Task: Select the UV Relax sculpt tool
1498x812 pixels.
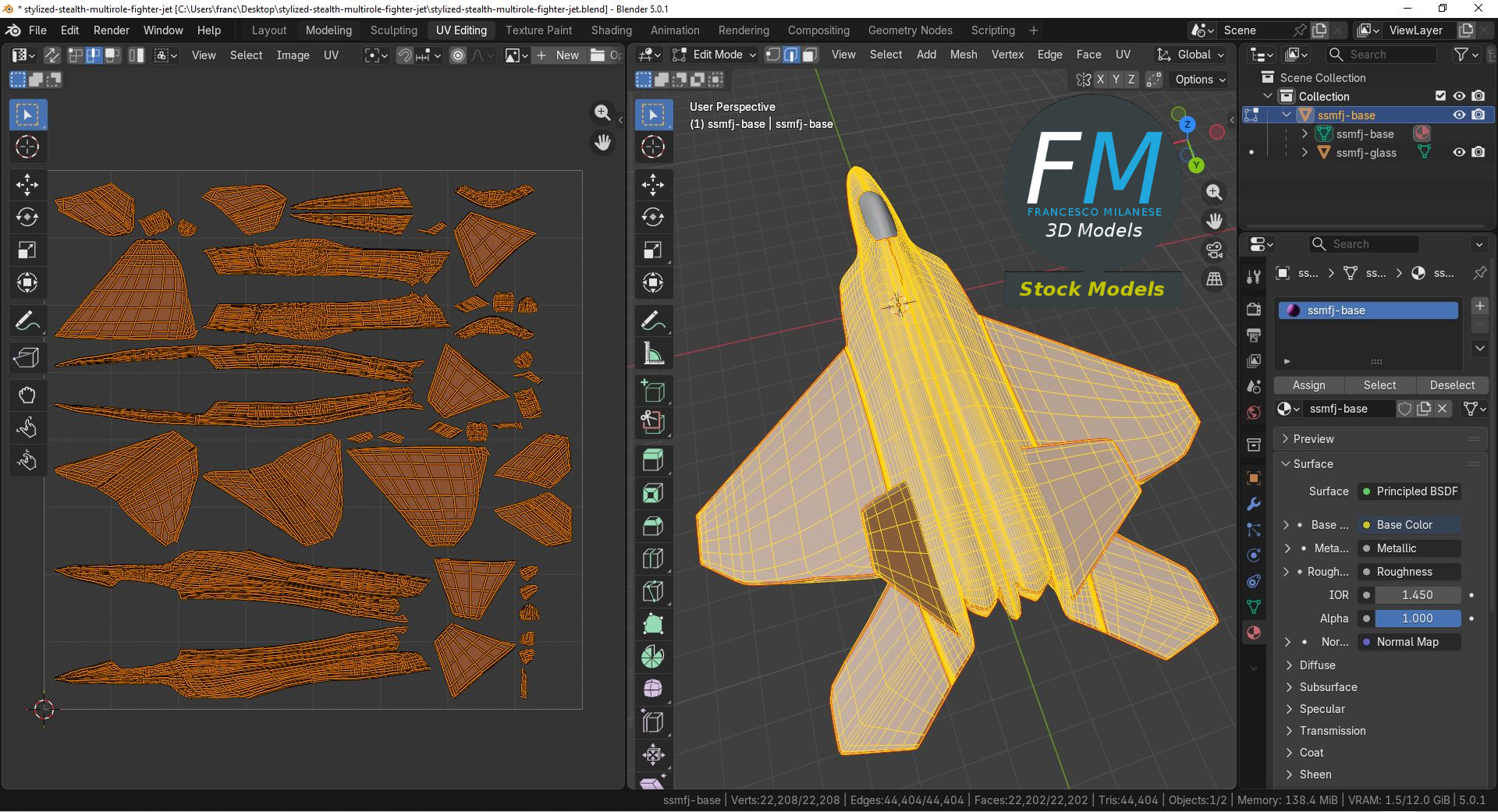Action: coord(27,428)
